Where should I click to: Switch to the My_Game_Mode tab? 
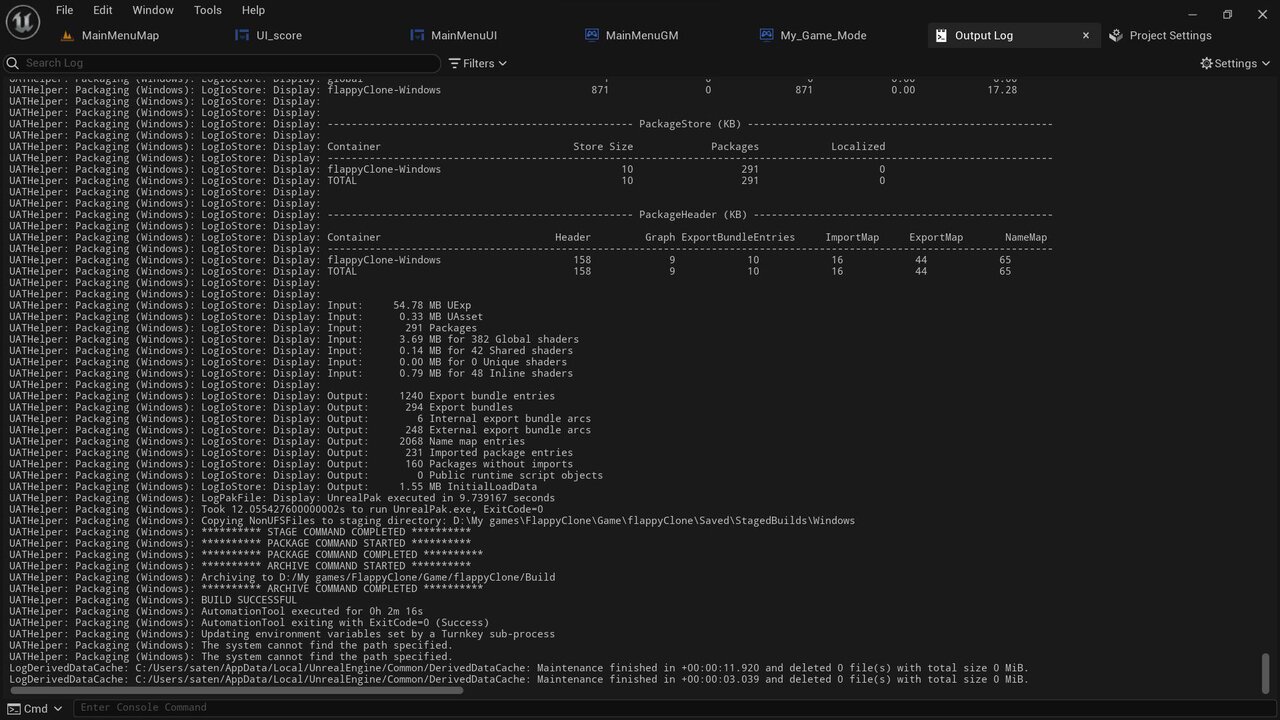(823, 35)
